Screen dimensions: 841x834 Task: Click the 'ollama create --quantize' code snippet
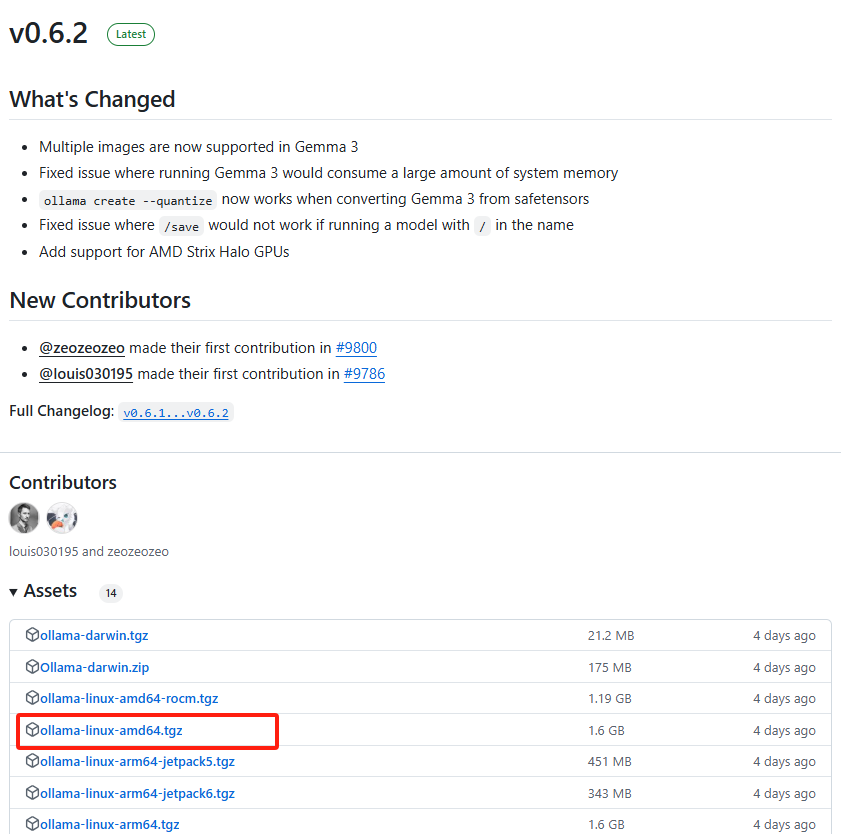(128, 201)
